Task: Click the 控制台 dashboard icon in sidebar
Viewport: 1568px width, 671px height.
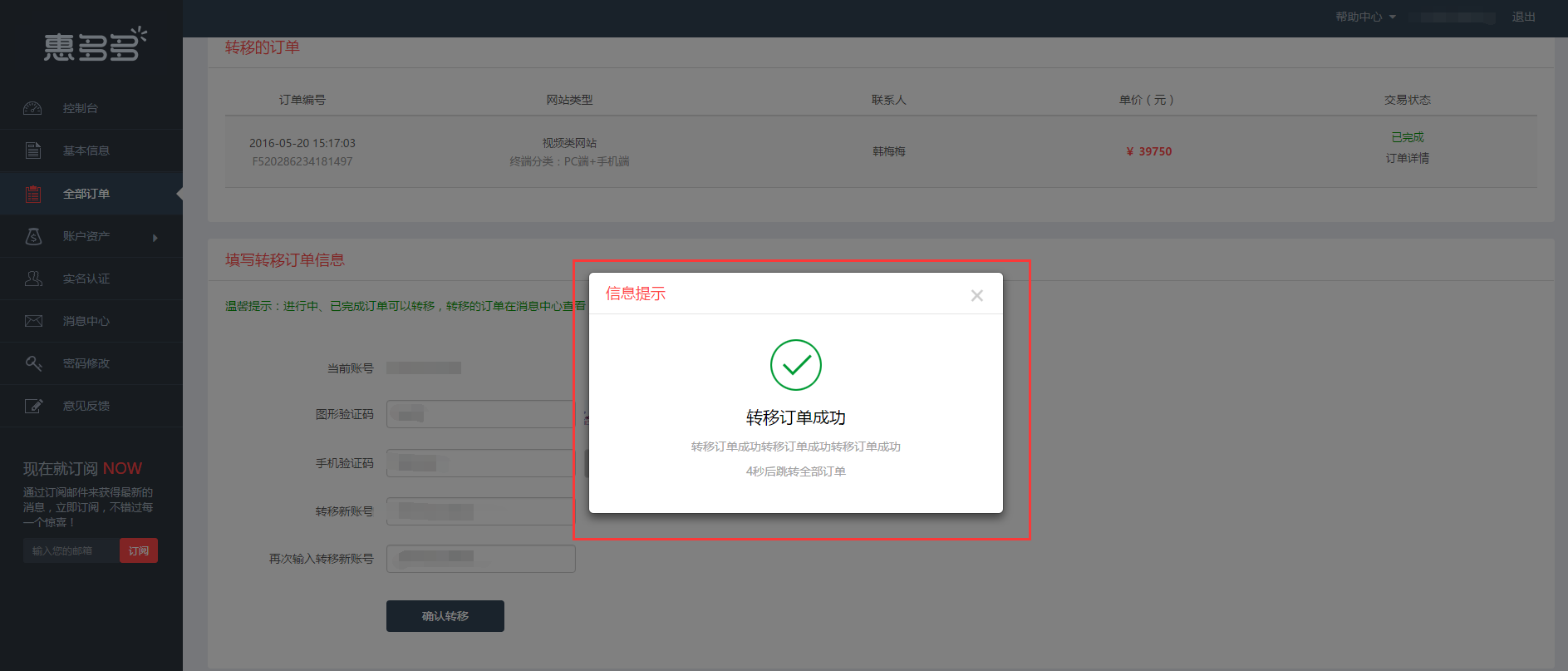Action: [x=32, y=108]
